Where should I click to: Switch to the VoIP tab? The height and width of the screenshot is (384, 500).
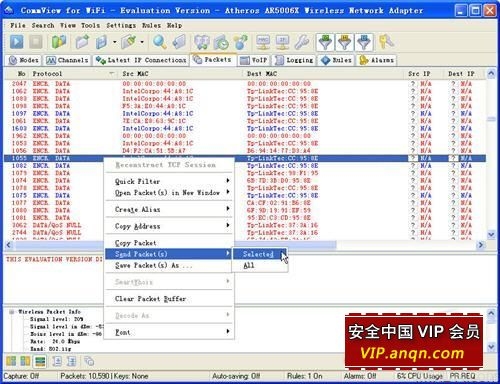coord(254,60)
